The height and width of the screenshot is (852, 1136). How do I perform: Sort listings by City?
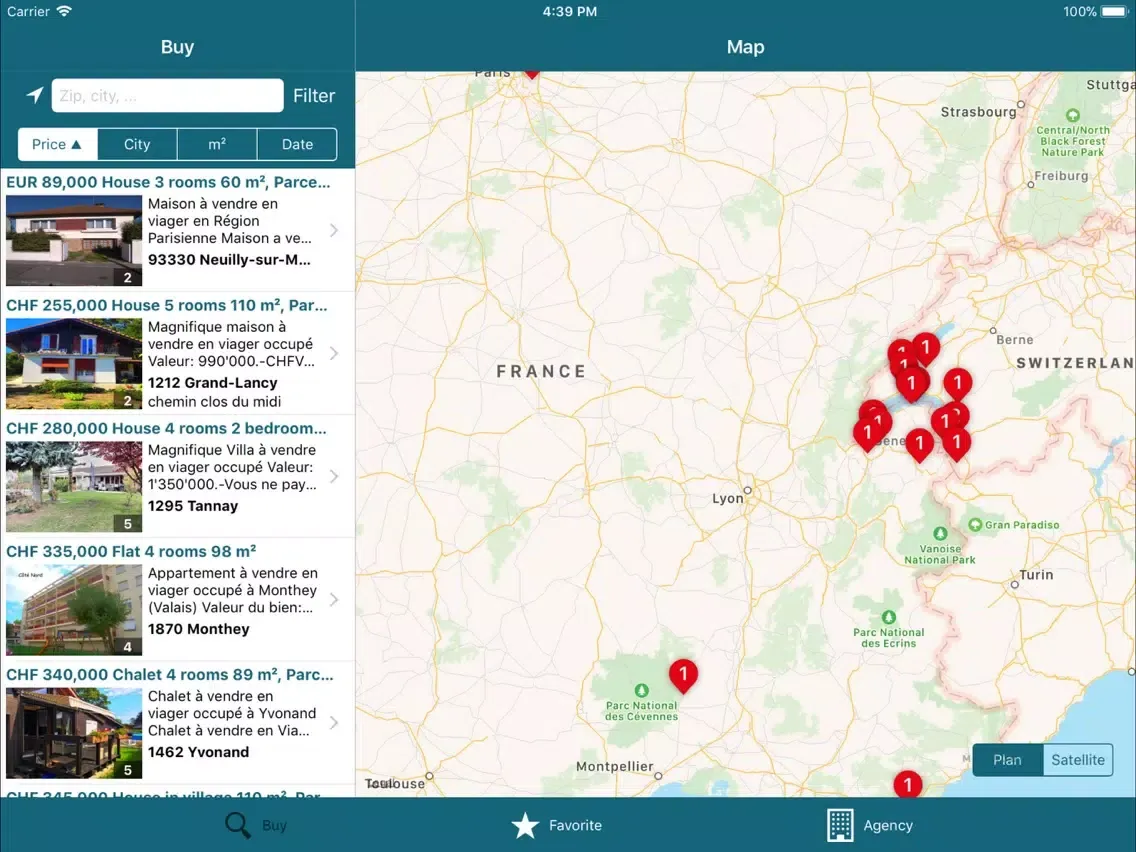tap(137, 144)
